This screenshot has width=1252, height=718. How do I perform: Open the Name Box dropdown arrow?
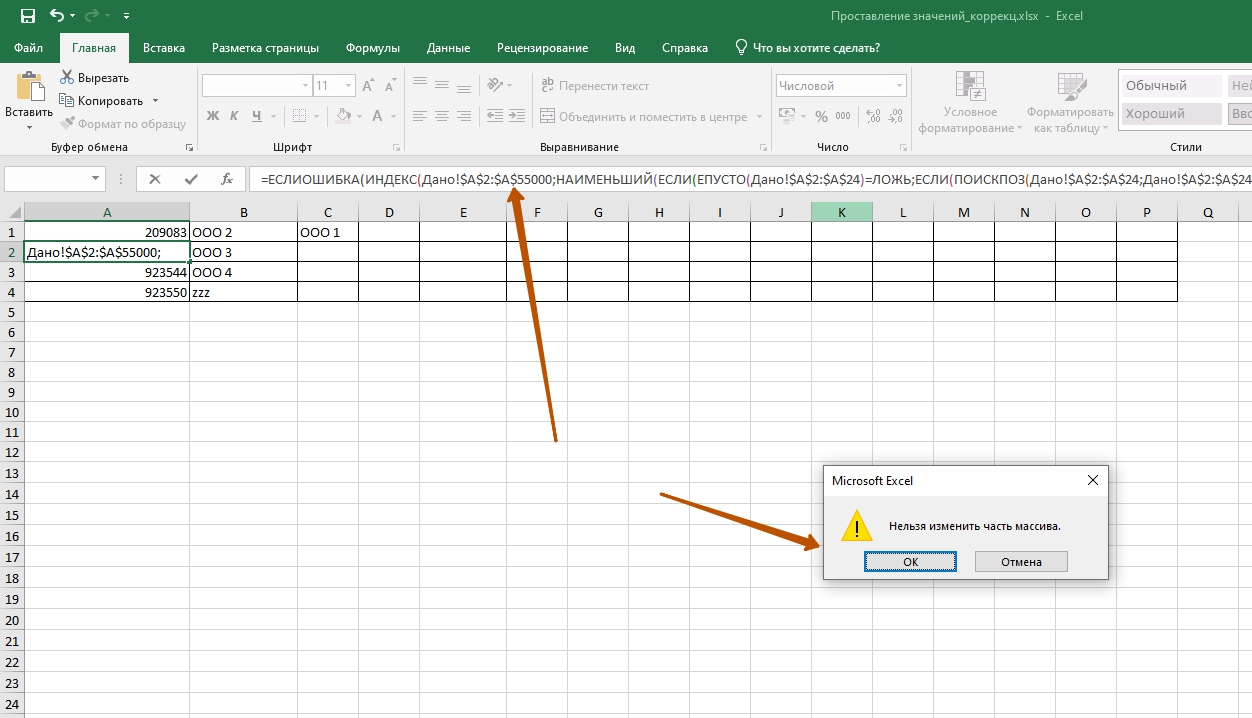[96, 180]
